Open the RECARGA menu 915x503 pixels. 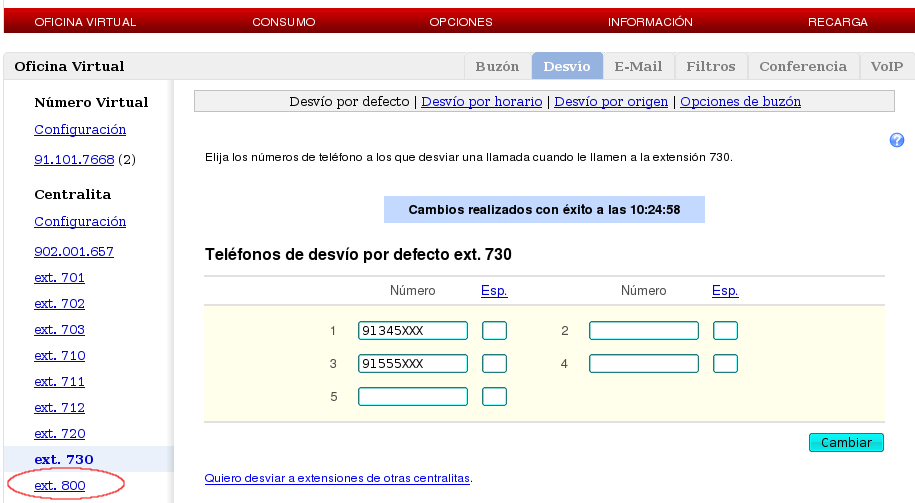[x=837, y=21]
